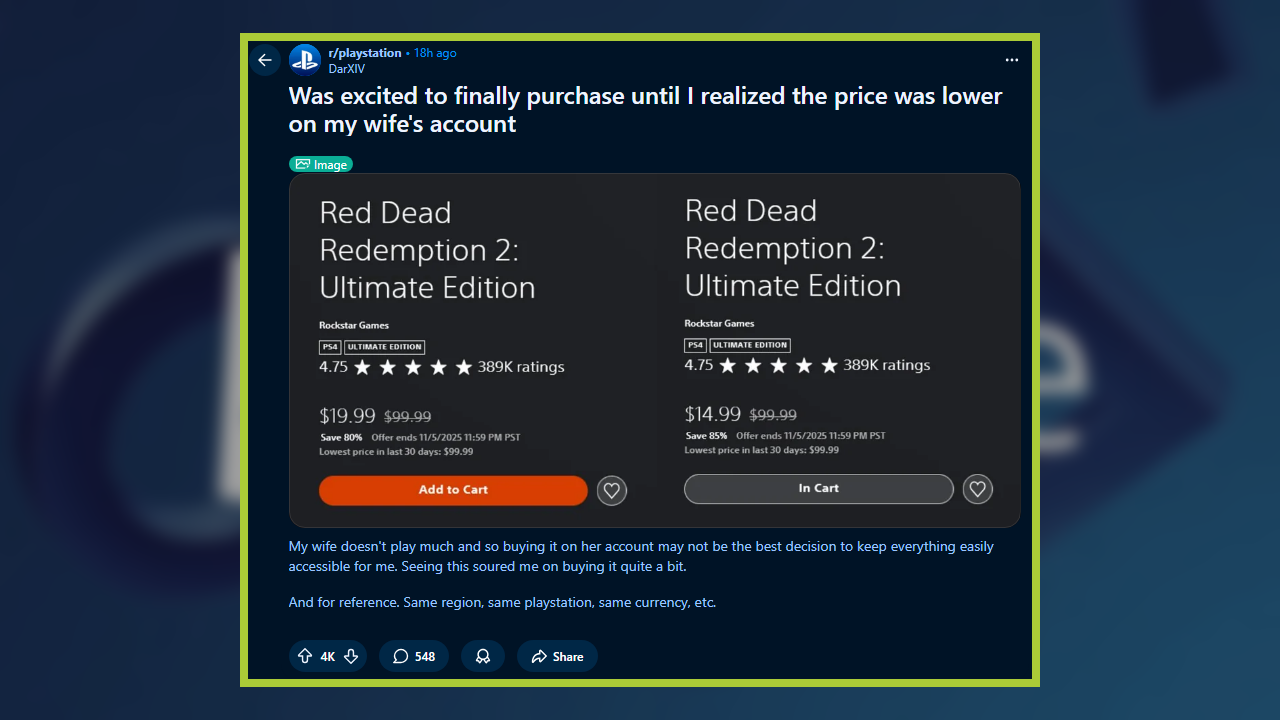The width and height of the screenshot is (1280, 720).
Task: Upvote the post
Action: pyautogui.click(x=305, y=656)
